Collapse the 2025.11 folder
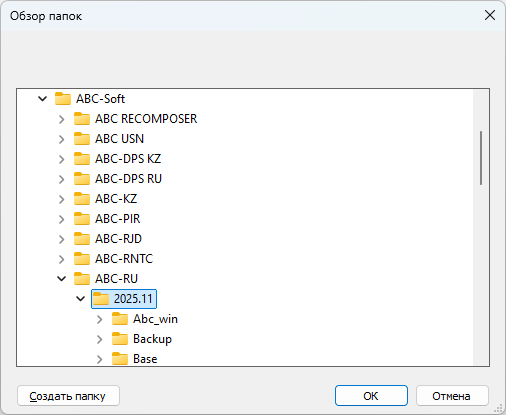 [81, 299]
